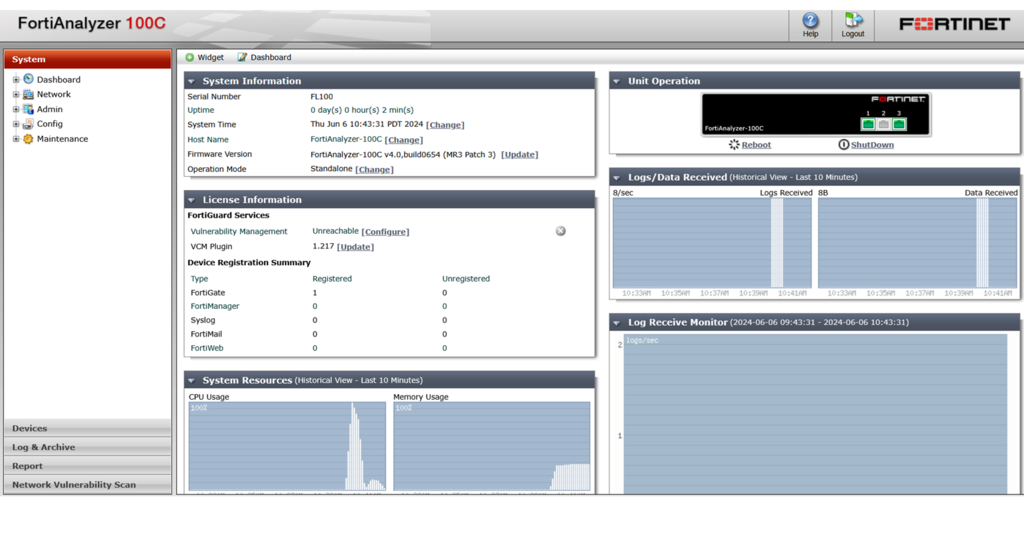The height and width of the screenshot is (546, 1024).
Task: Click the Maintenance gear icon in tree
Action: (x=28, y=138)
